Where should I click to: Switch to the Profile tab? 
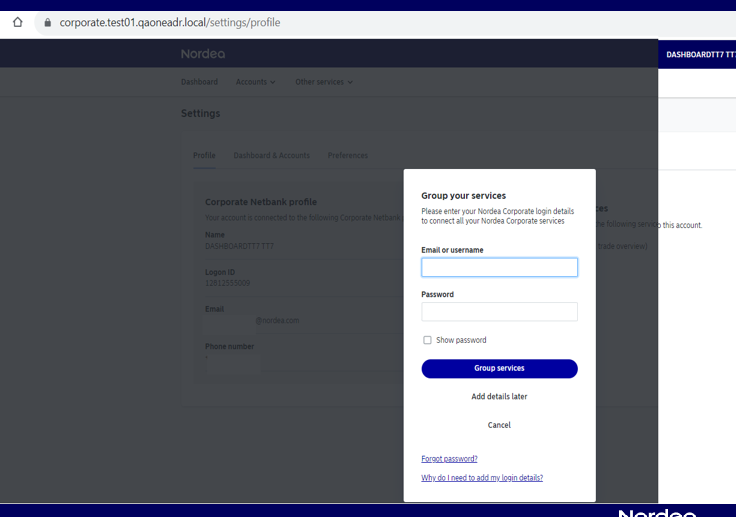coord(204,155)
